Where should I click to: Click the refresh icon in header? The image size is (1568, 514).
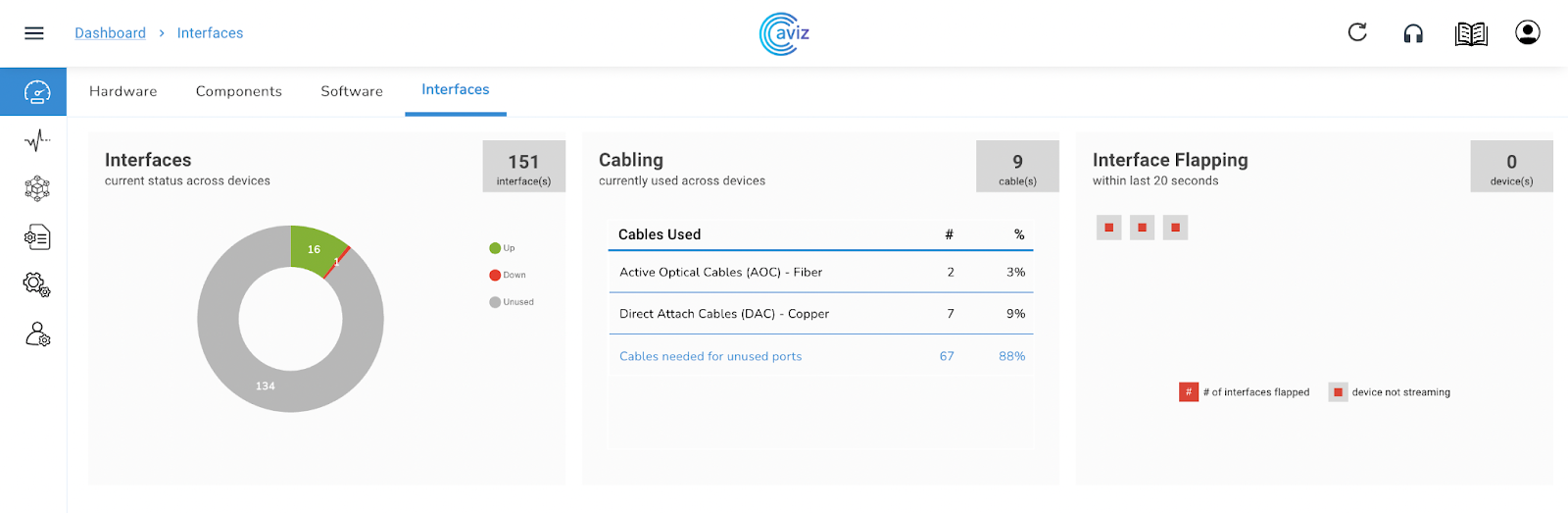tap(1357, 32)
